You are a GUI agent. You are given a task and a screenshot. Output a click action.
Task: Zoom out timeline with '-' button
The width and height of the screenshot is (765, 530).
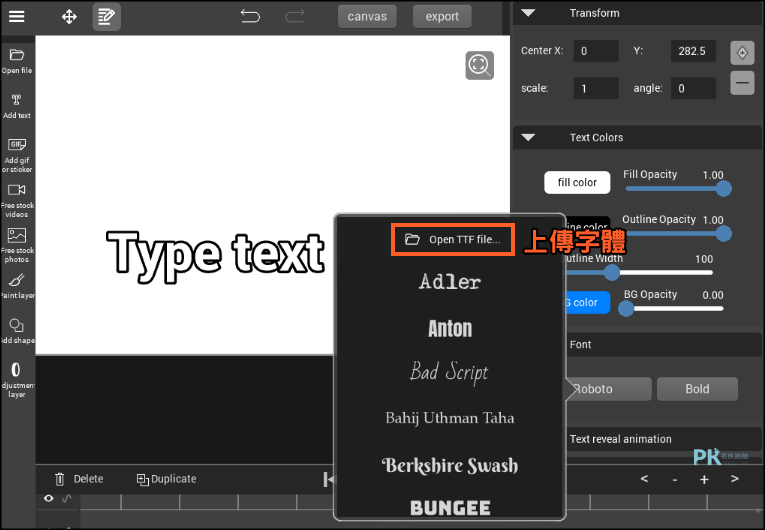pos(674,480)
